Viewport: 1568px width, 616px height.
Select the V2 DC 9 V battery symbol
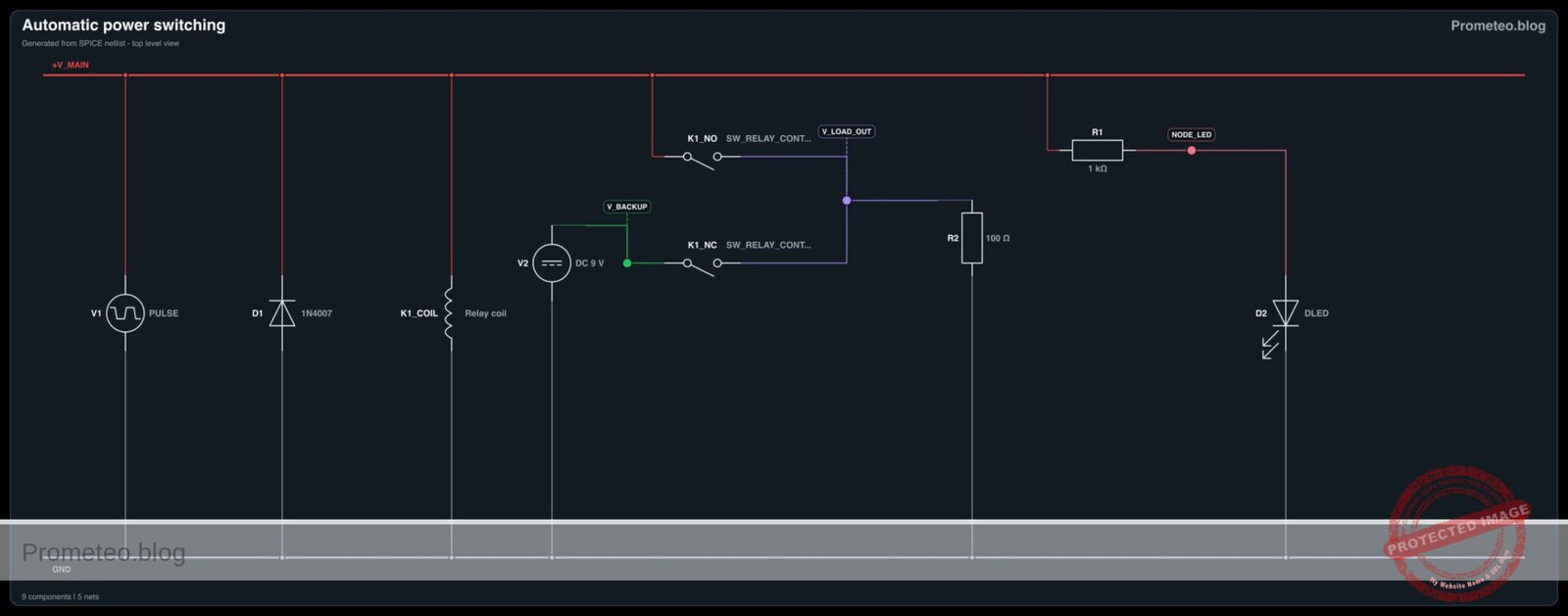552,263
